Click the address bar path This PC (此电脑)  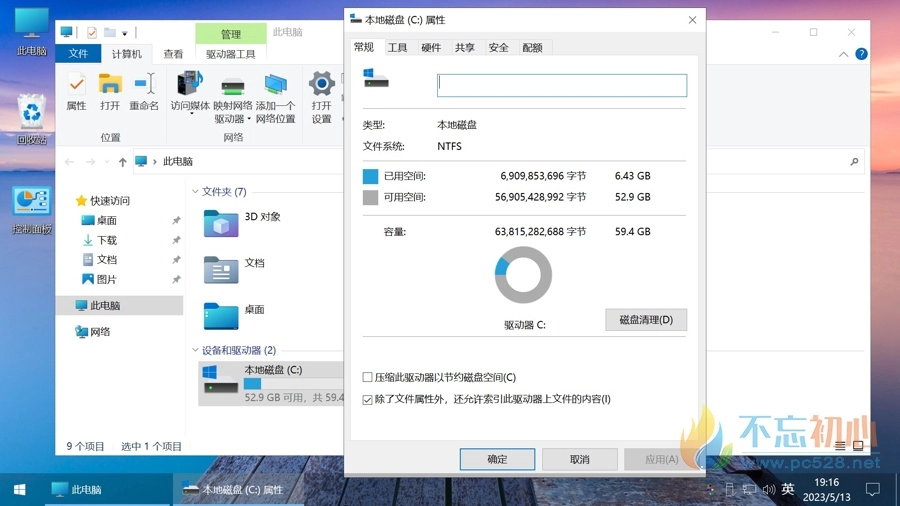point(178,162)
